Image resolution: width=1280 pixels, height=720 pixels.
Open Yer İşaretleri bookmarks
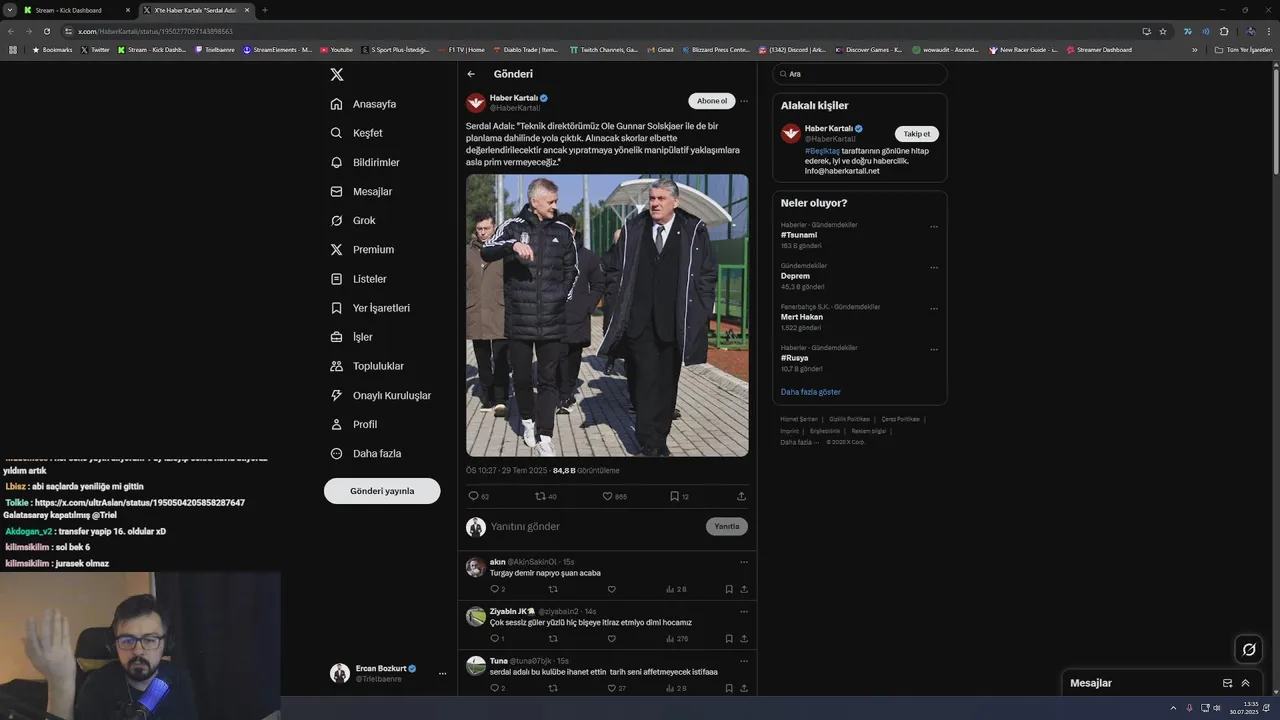click(370, 308)
